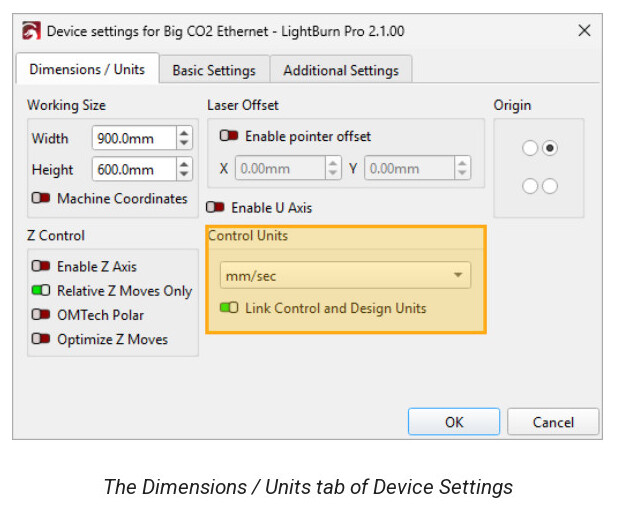Enable U Axis toggle

pos(216,208)
